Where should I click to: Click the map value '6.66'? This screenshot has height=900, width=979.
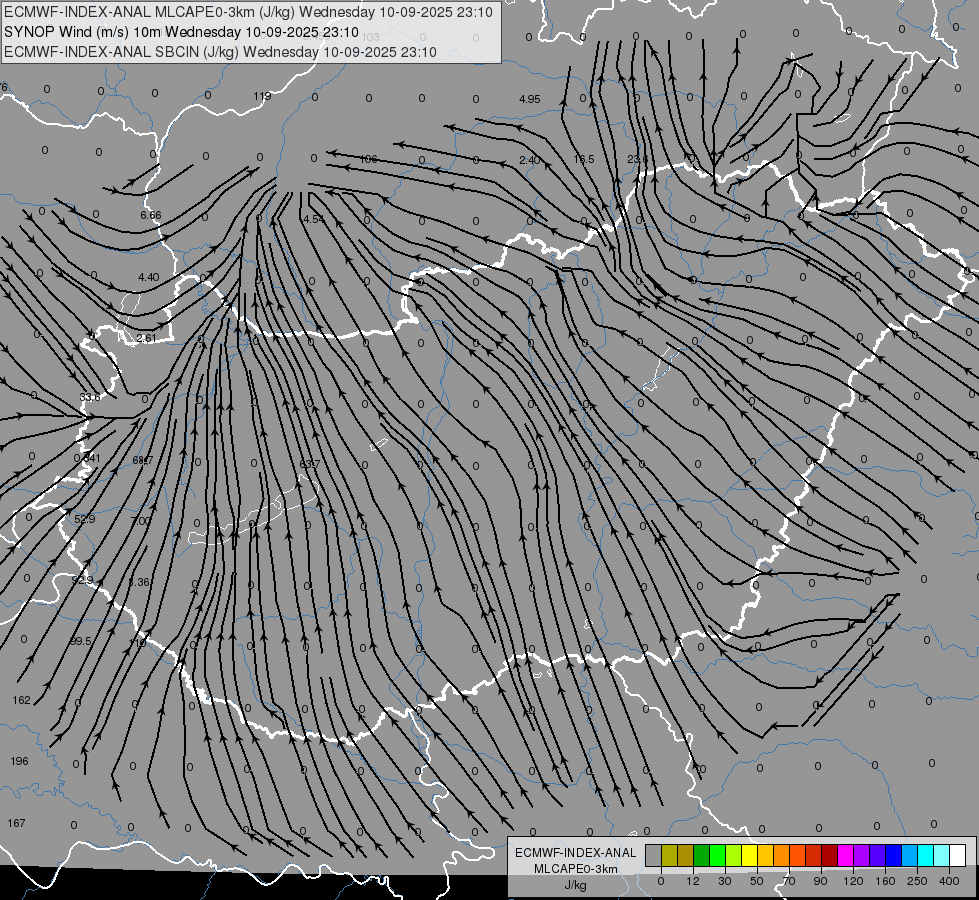(x=150, y=215)
